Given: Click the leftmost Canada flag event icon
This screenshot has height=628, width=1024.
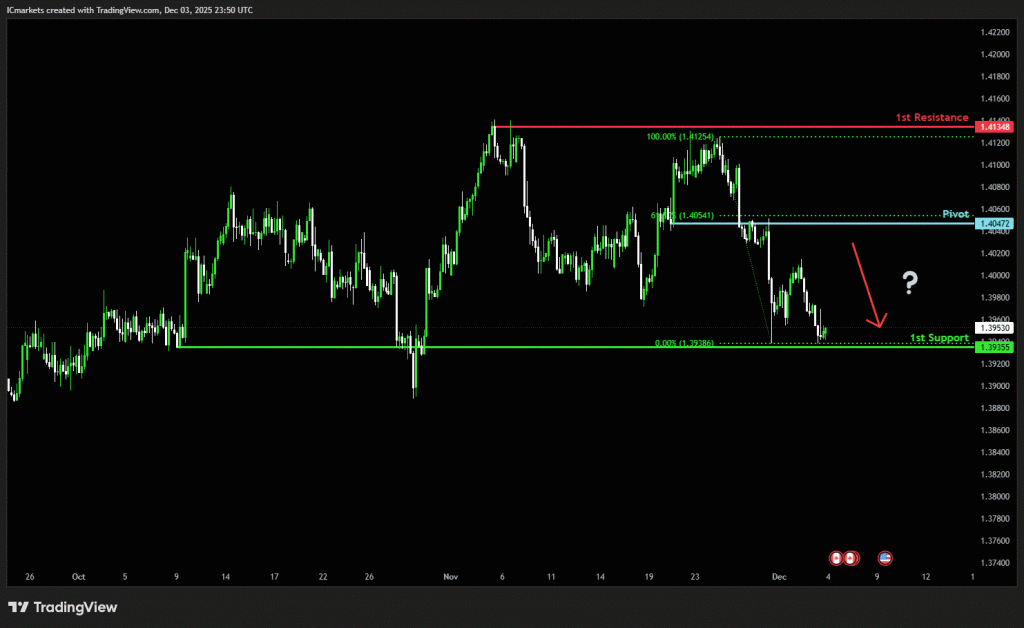Looking at the screenshot, I should click(836, 557).
